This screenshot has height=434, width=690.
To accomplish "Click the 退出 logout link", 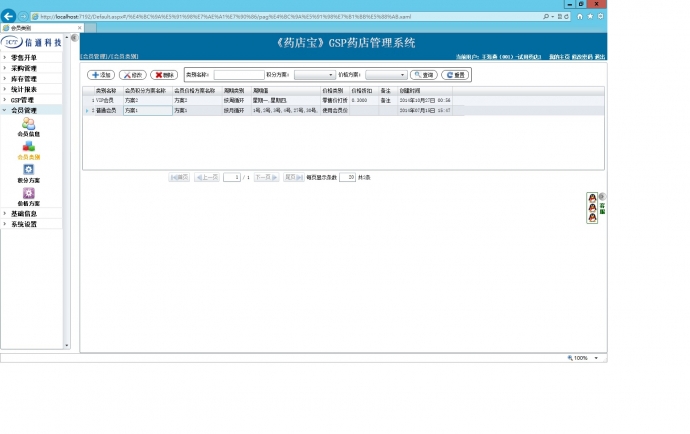I will tap(600, 57).
